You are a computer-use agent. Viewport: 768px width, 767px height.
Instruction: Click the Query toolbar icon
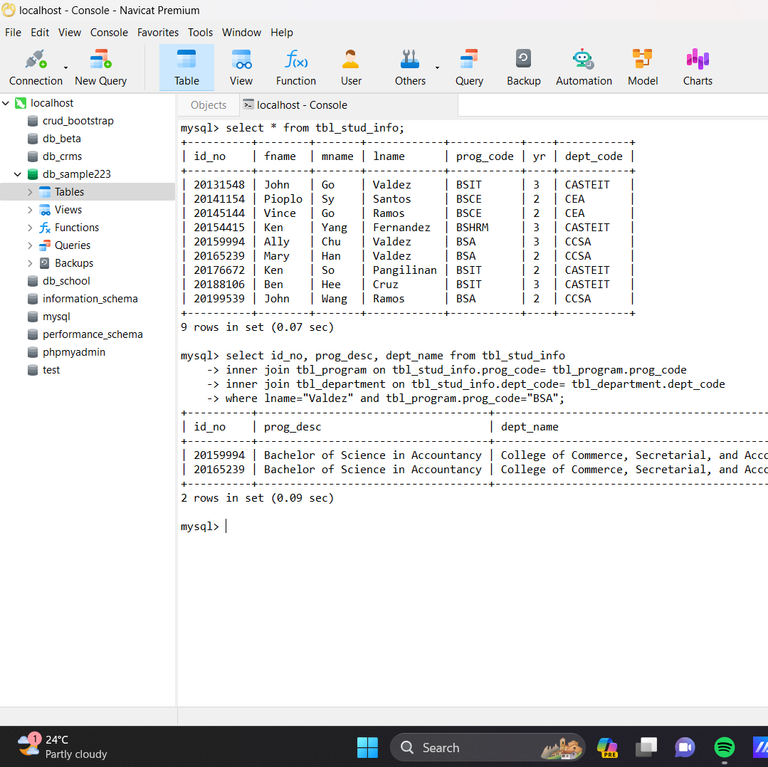(x=469, y=67)
